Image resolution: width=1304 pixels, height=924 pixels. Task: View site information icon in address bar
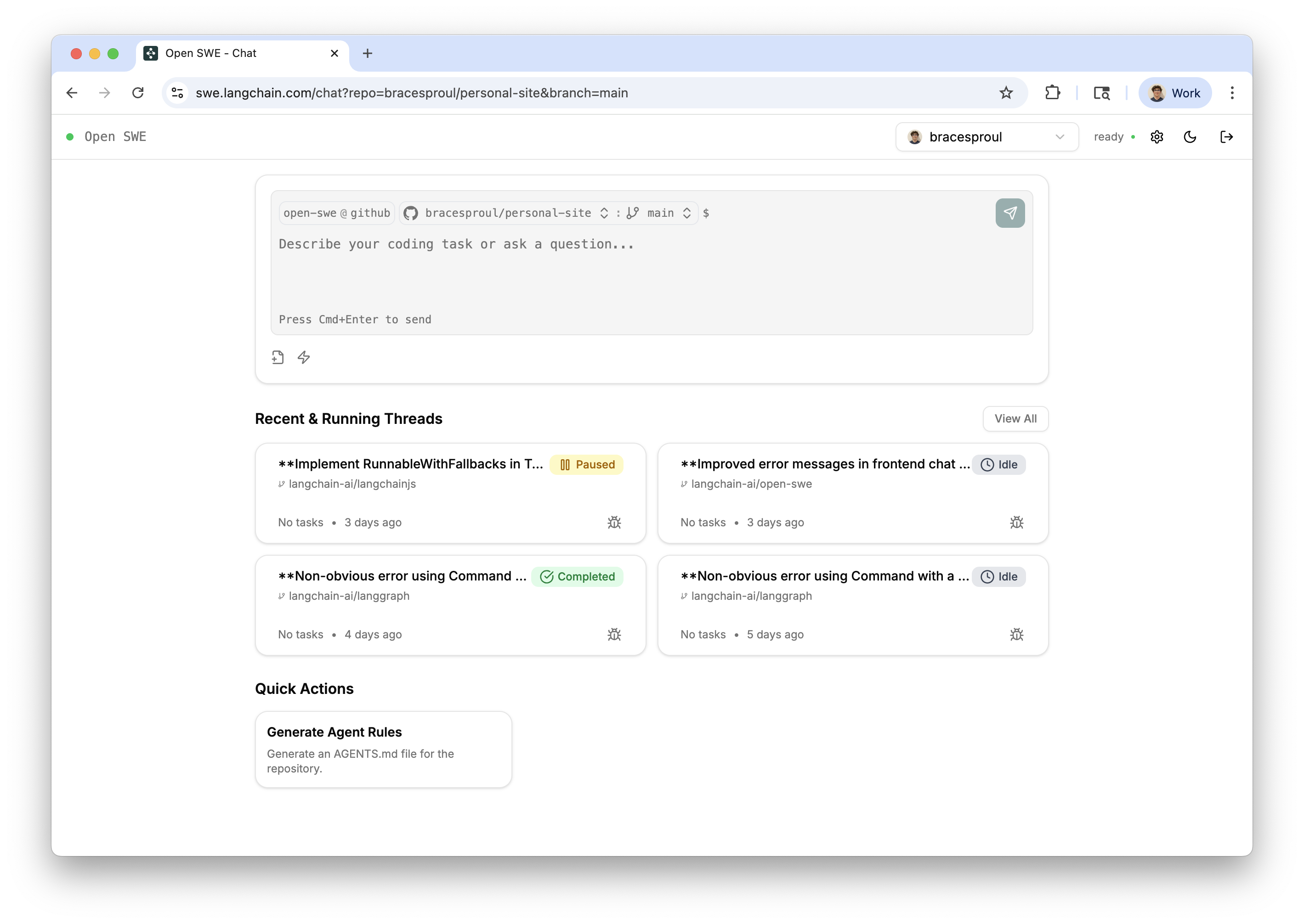177,93
